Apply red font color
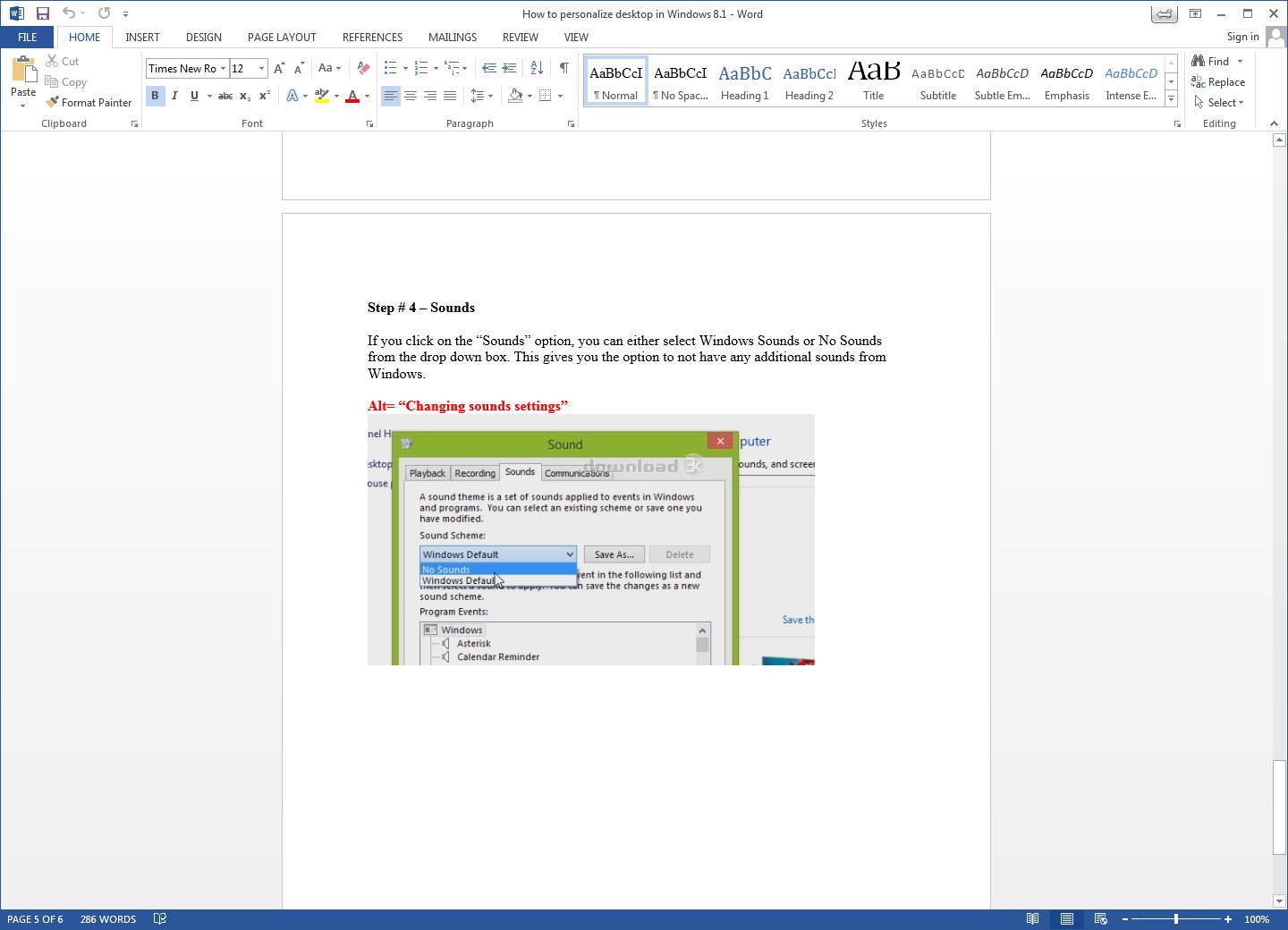Viewport: 1288px width, 930px height. [352, 96]
